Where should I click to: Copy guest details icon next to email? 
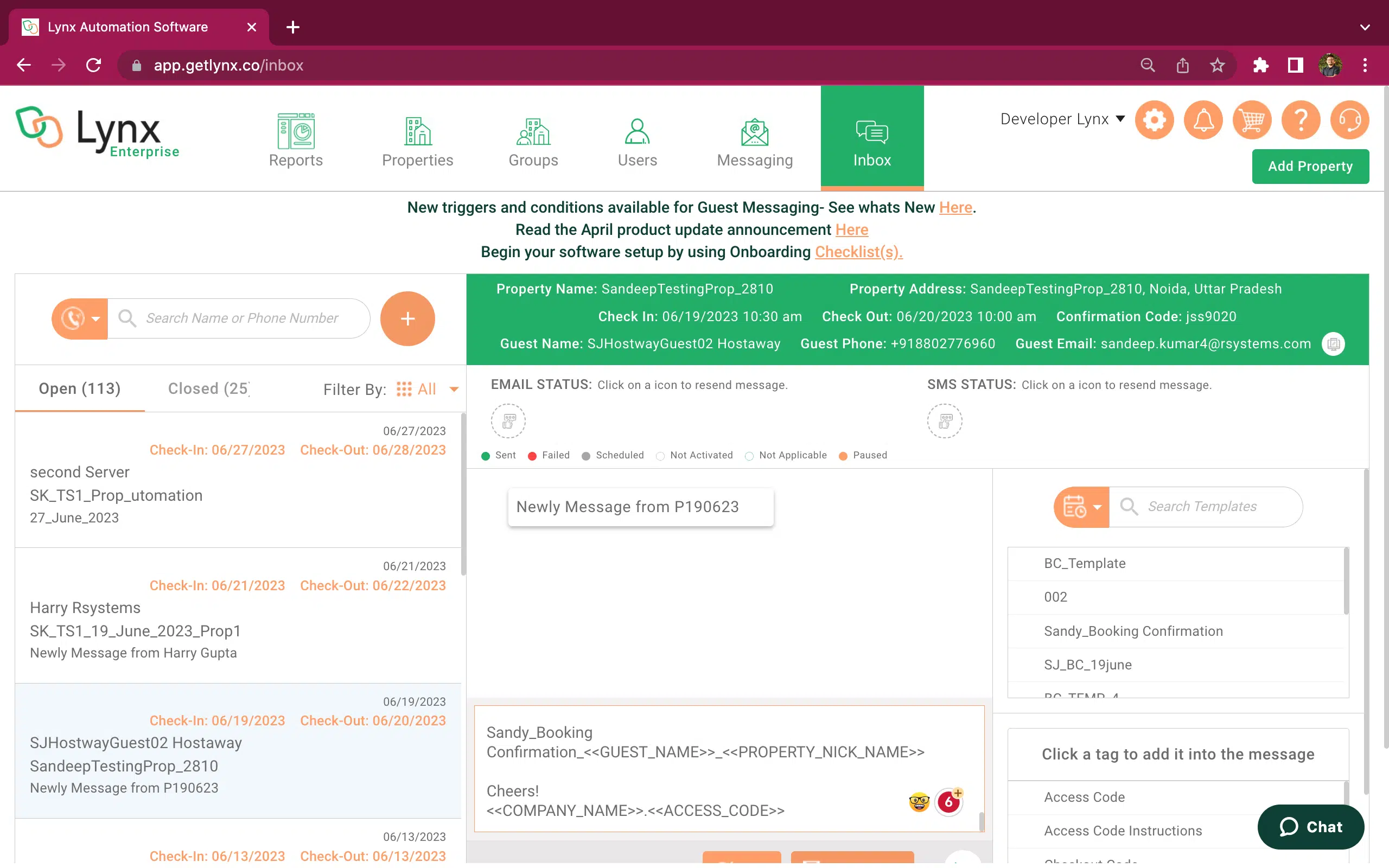point(1333,344)
